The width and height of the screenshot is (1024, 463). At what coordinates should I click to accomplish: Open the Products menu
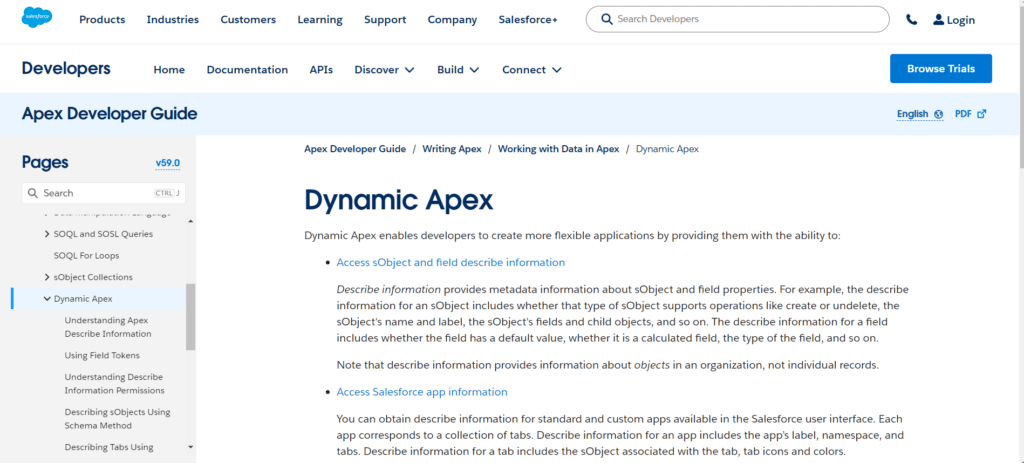(x=102, y=20)
